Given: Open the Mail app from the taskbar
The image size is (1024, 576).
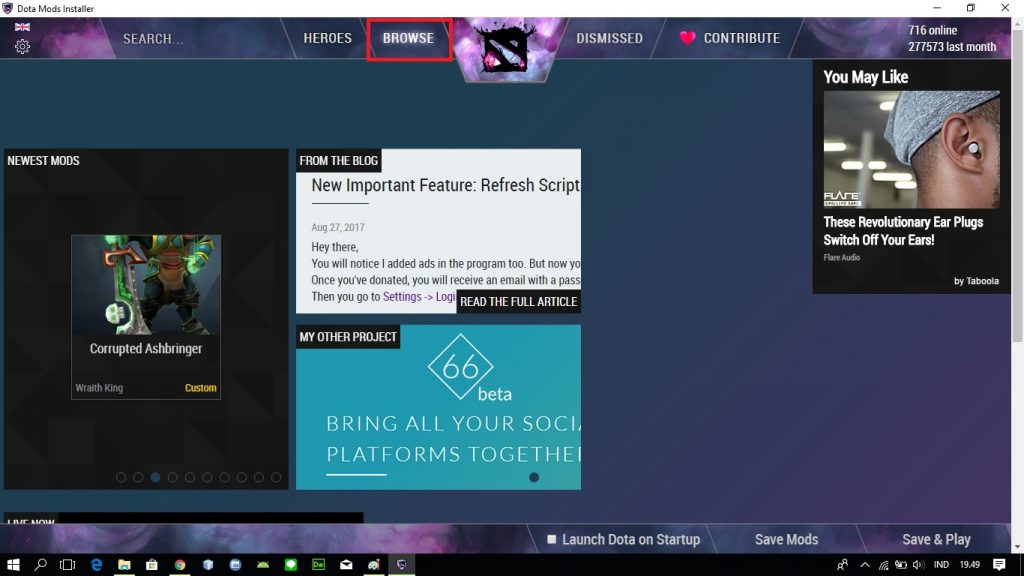Looking at the screenshot, I should pos(346,565).
